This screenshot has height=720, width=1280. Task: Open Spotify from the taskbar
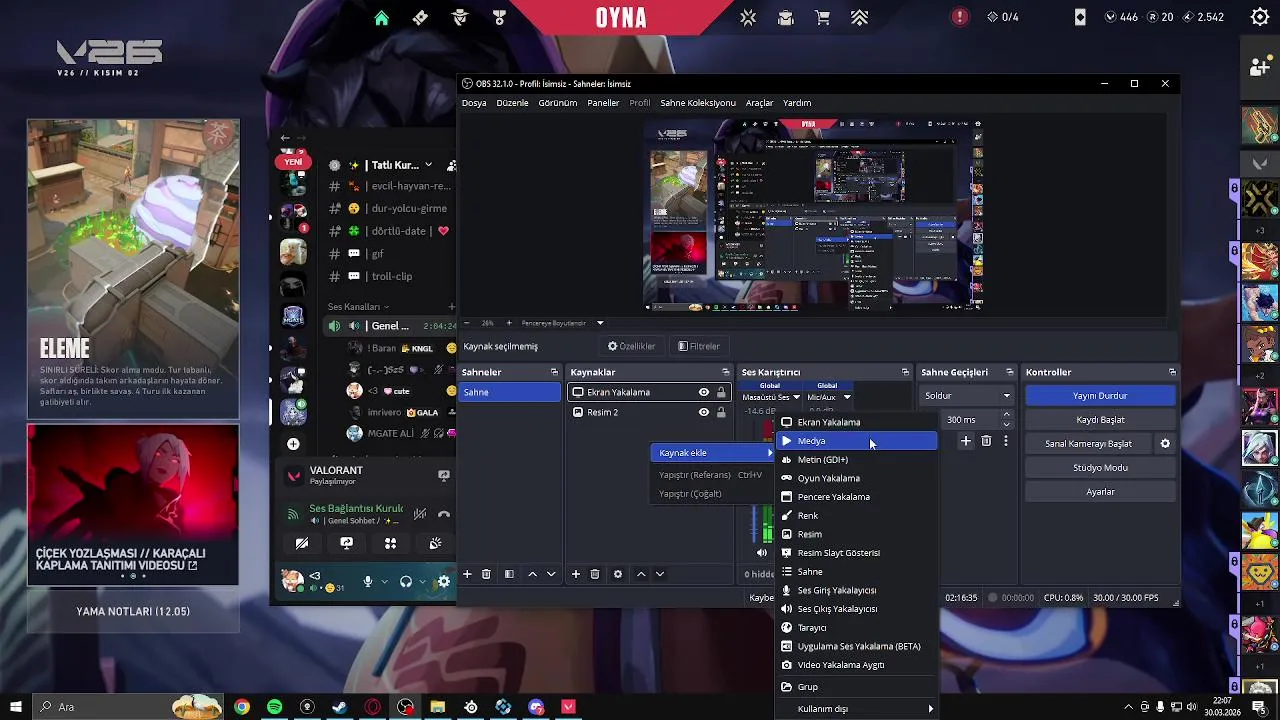click(x=274, y=707)
